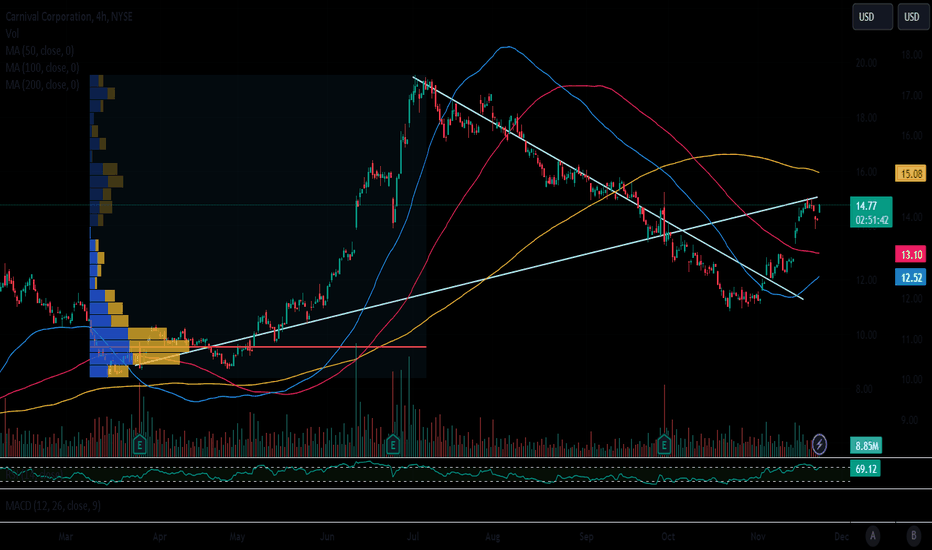Click the Jul label on time axis

coord(413,536)
